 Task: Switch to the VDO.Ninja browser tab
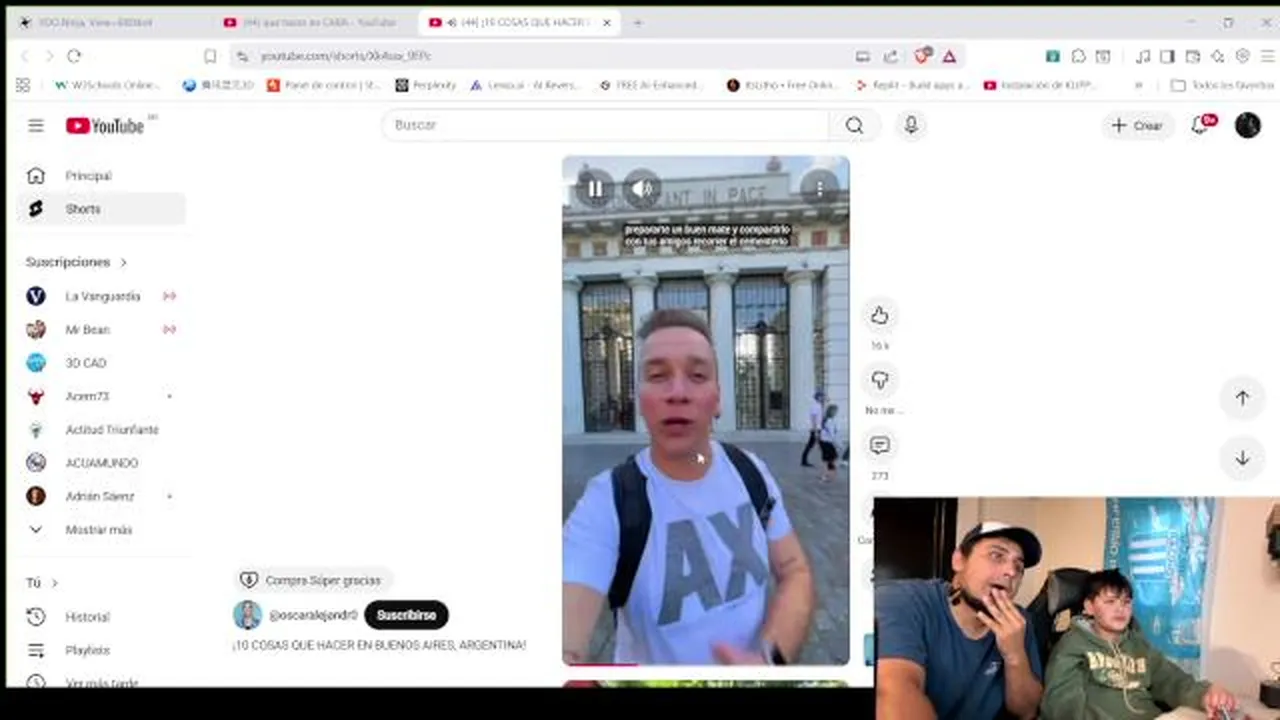click(108, 22)
